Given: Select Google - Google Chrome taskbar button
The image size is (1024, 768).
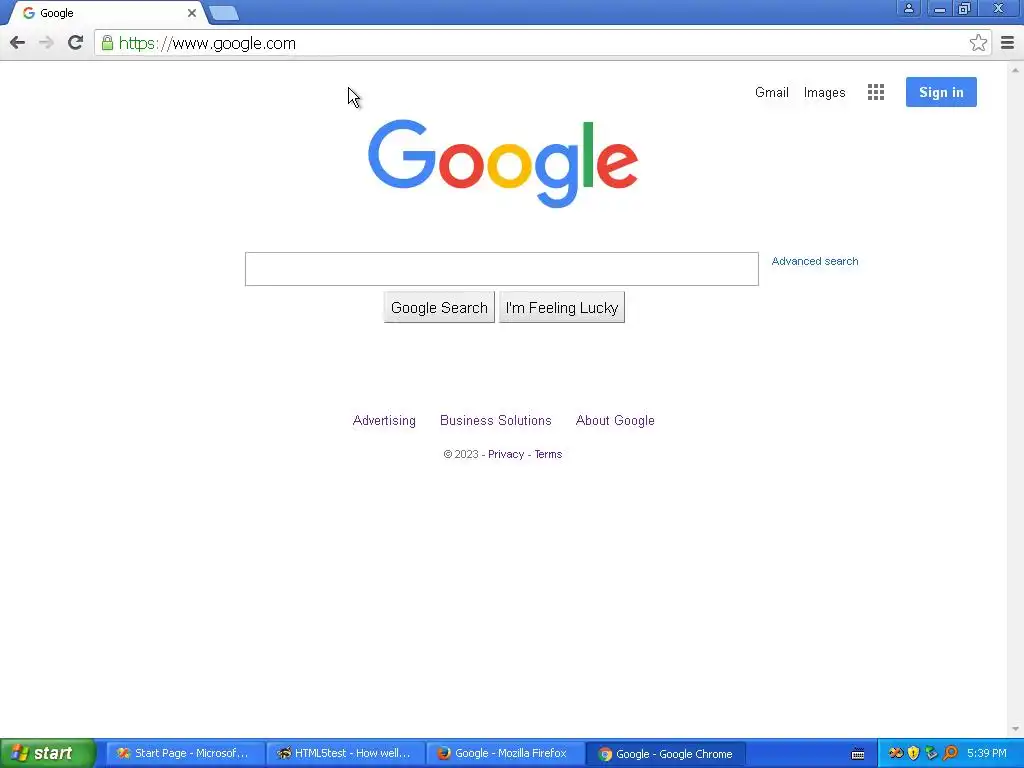Looking at the screenshot, I should coord(665,754).
